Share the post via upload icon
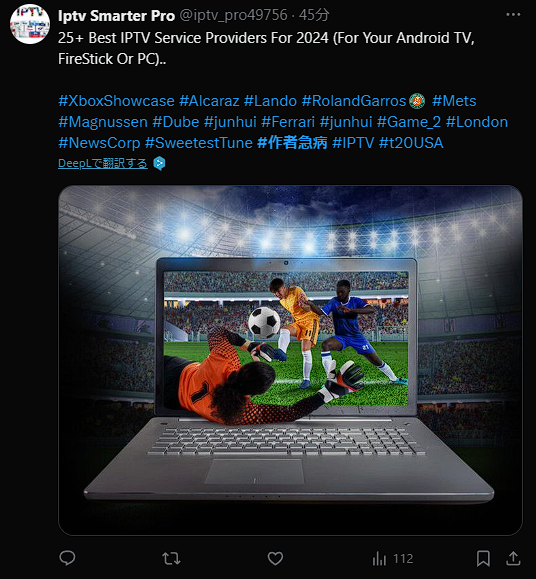 click(x=513, y=558)
